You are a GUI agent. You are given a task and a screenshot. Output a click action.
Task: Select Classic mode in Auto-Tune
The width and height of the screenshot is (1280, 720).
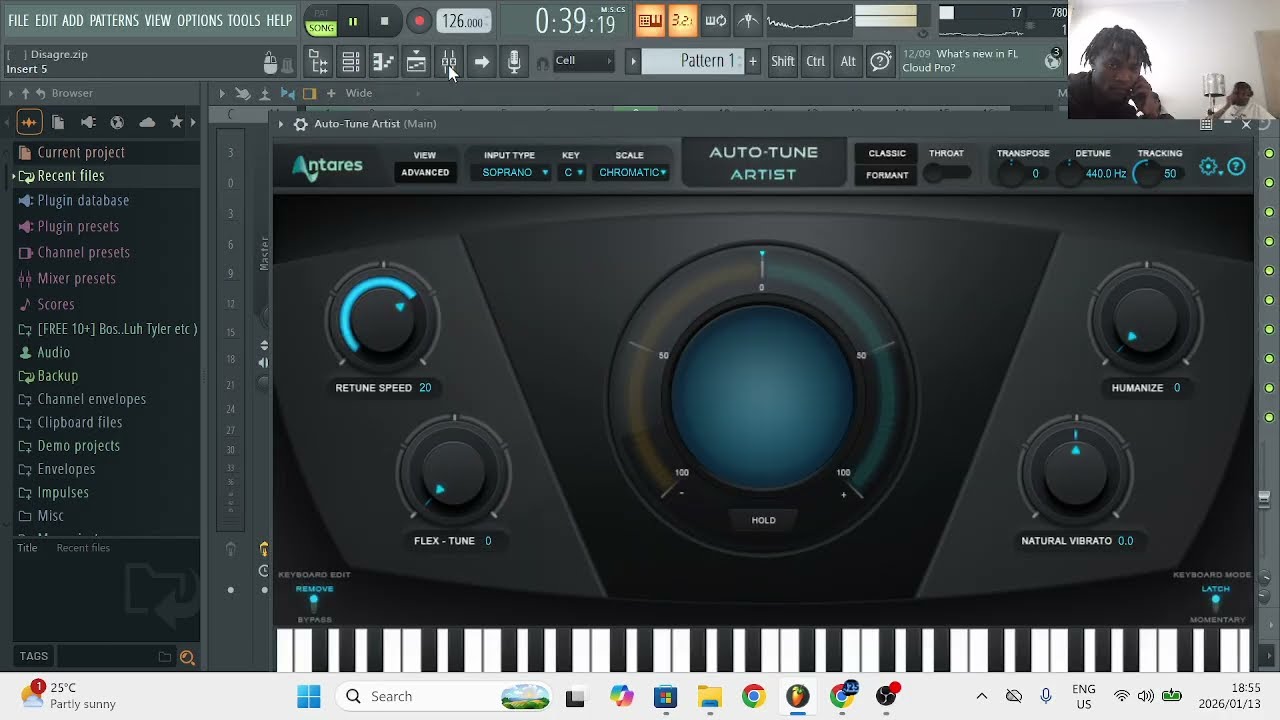[x=887, y=153]
